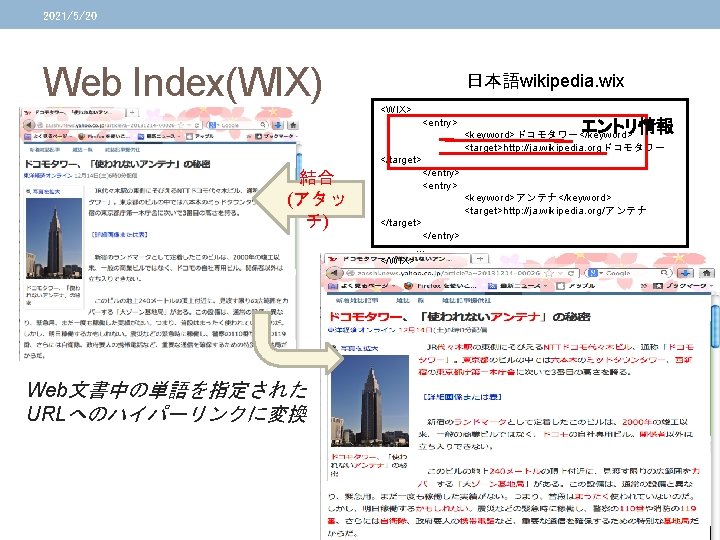Click アップル bookmark in plain article browser
Image resolution: width=720 pixels, height=540 pixels.
[200, 136]
